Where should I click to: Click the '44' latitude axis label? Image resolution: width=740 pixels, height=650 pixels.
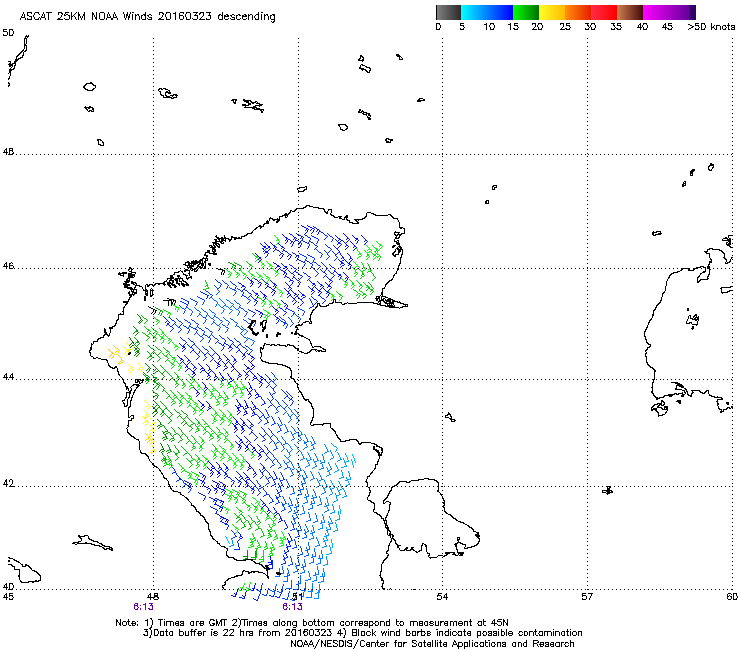coord(8,377)
